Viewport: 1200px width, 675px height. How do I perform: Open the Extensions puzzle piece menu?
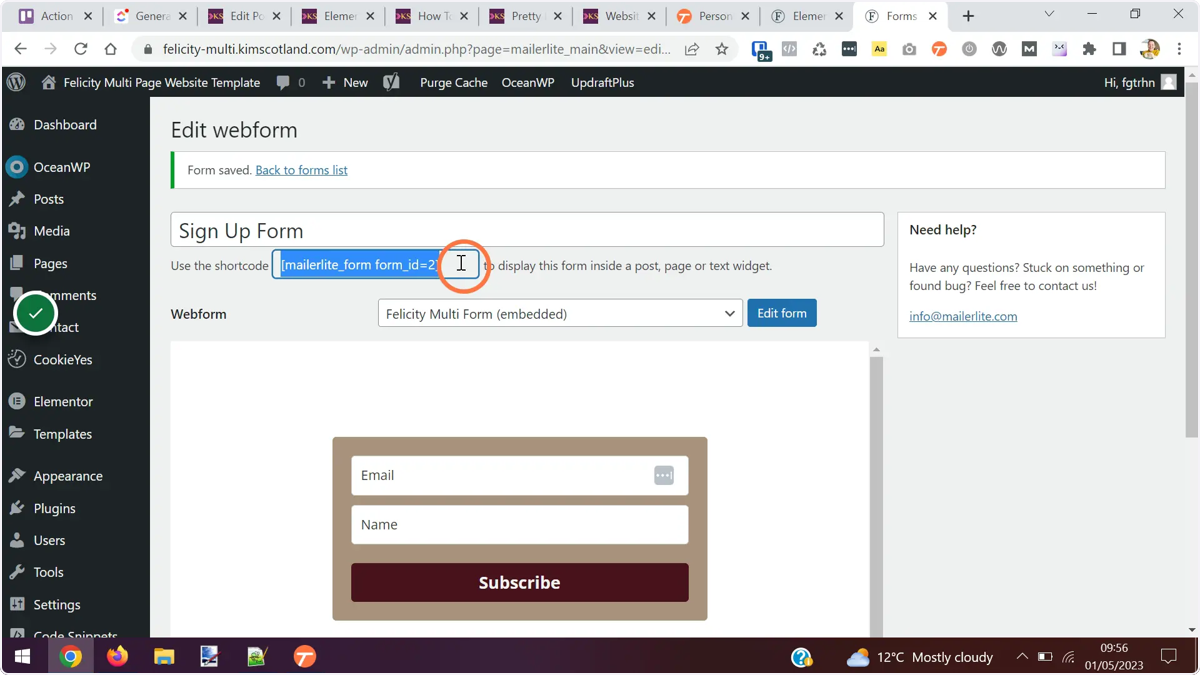(x=1089, y=49)
